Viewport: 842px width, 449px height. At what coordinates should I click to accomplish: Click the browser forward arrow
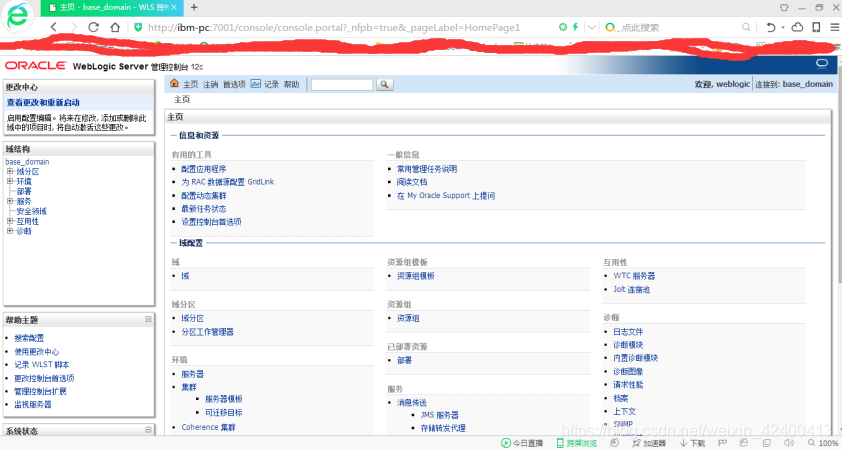point(74,27)
